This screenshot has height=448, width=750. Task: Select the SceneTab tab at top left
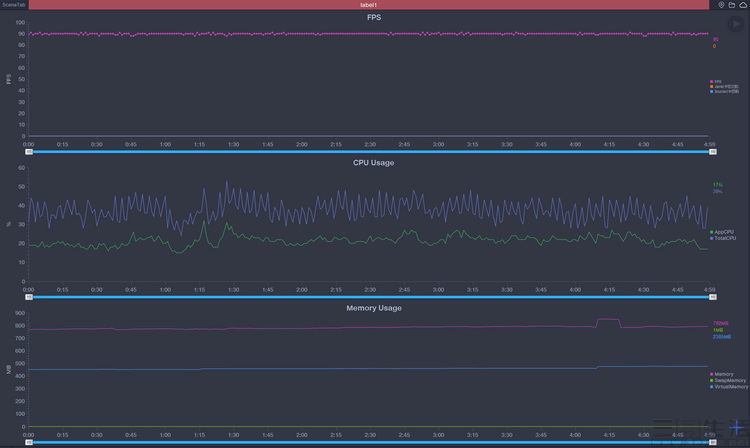[x=14, y=5]
